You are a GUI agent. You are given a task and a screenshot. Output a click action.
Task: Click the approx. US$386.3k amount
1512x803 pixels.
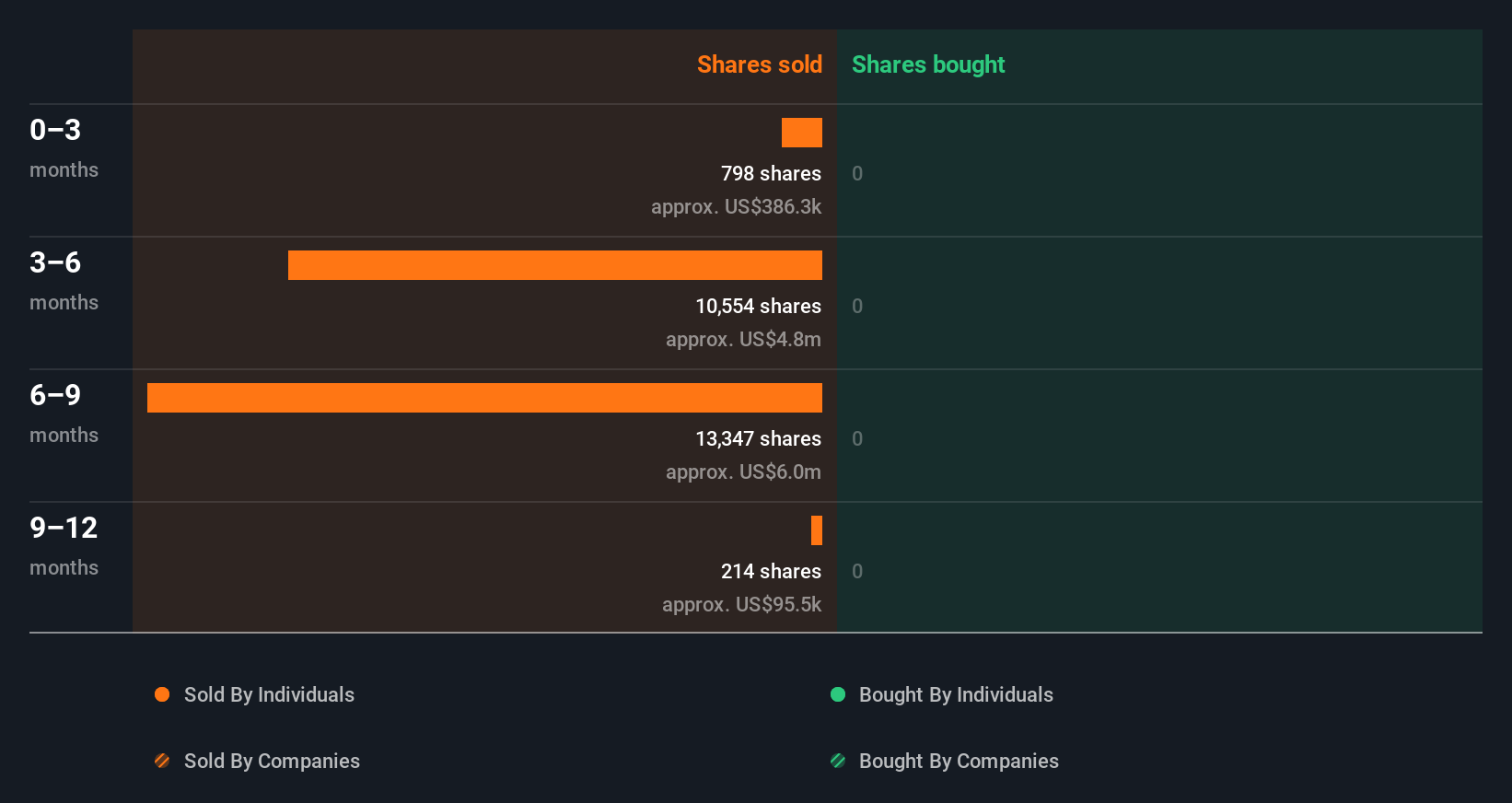point(736,206)
